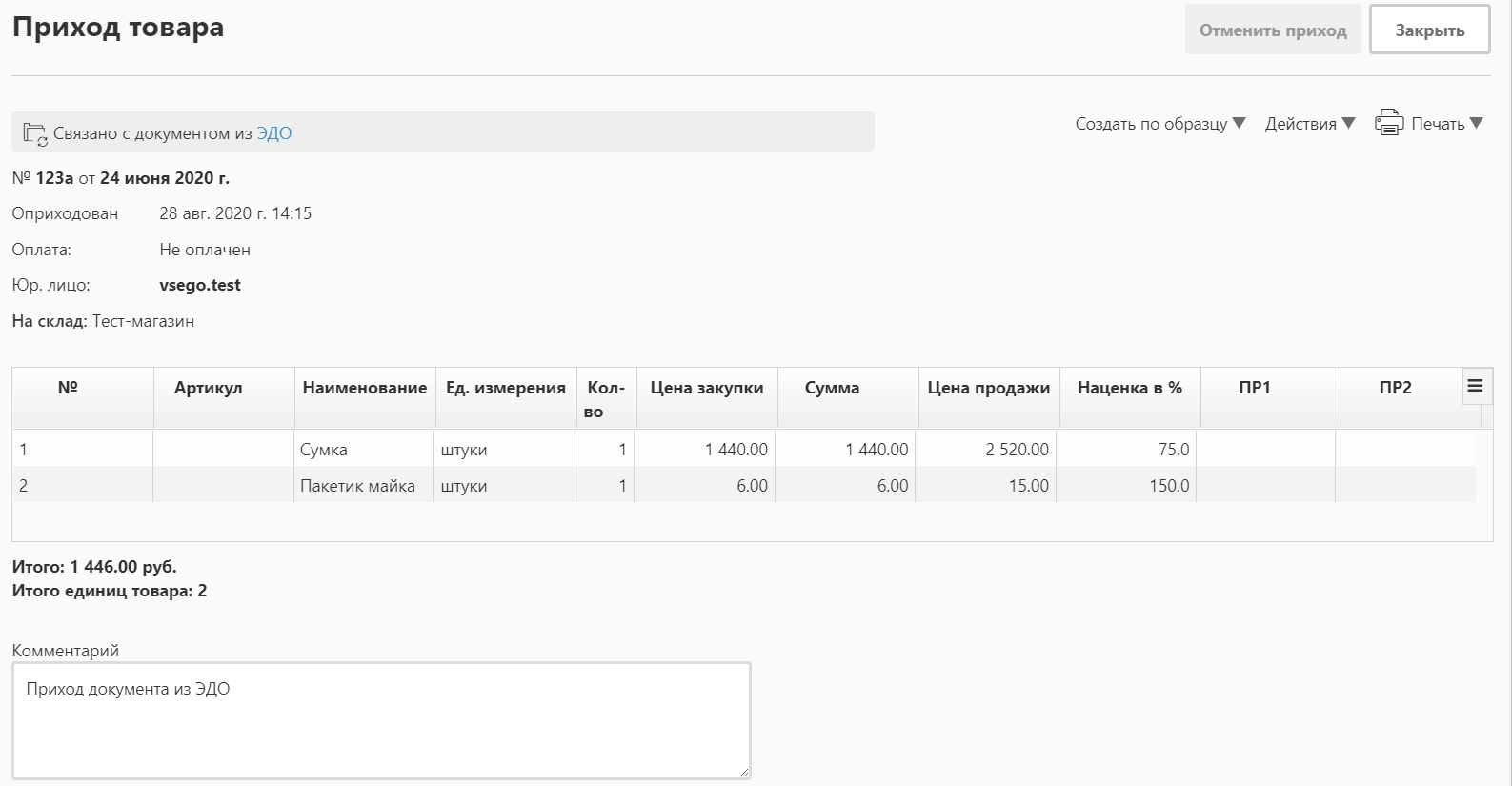Click the Тест-магазин warehouse name

143,321
